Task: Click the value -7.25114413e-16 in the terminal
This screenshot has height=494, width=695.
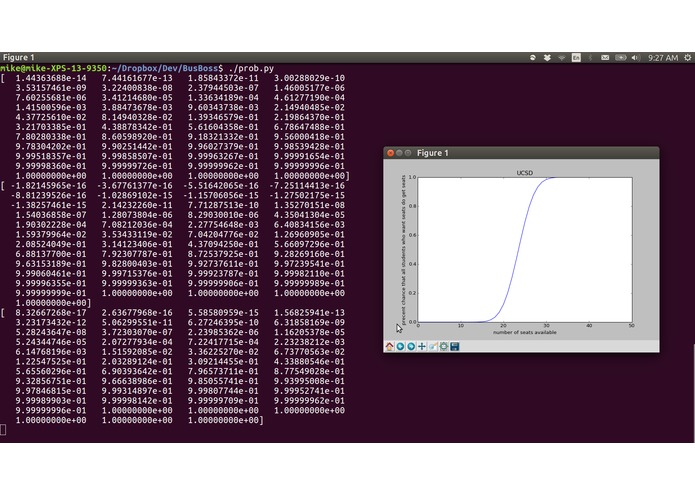Action: [307, 186]
